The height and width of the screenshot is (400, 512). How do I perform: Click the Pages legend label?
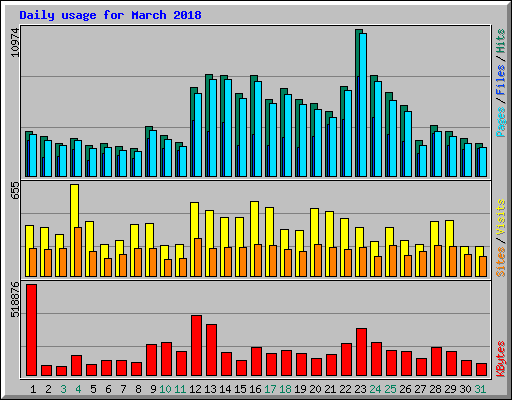click(501, 122)
